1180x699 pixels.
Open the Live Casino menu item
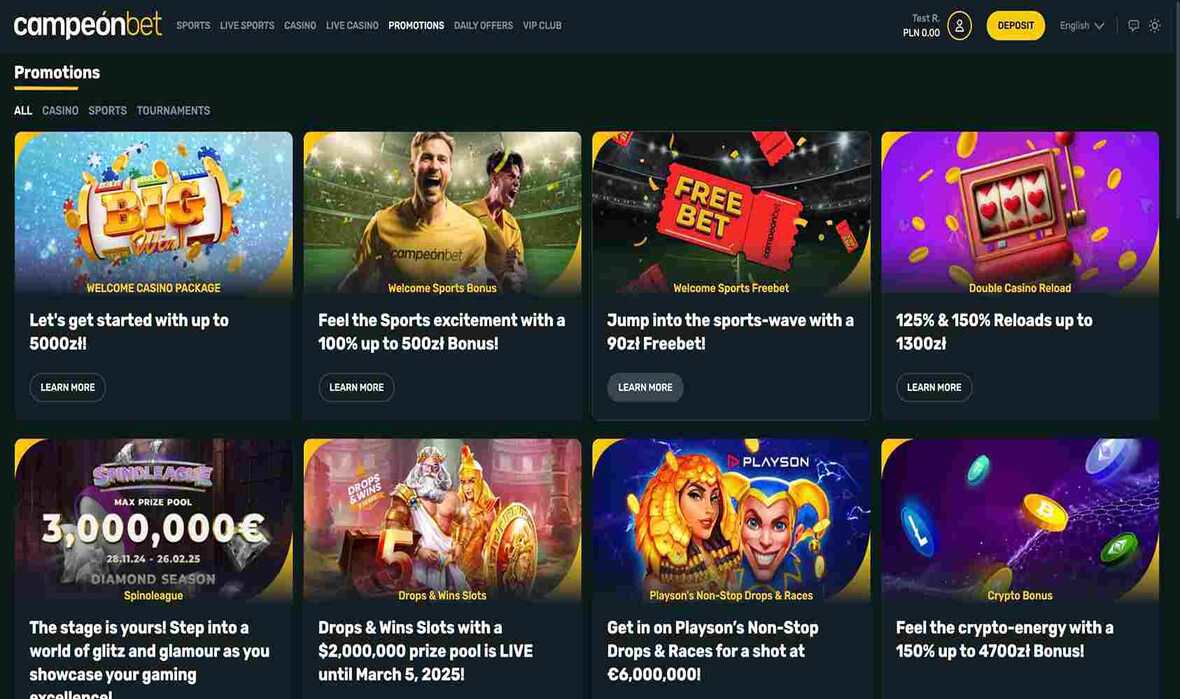tap(352, 26)
